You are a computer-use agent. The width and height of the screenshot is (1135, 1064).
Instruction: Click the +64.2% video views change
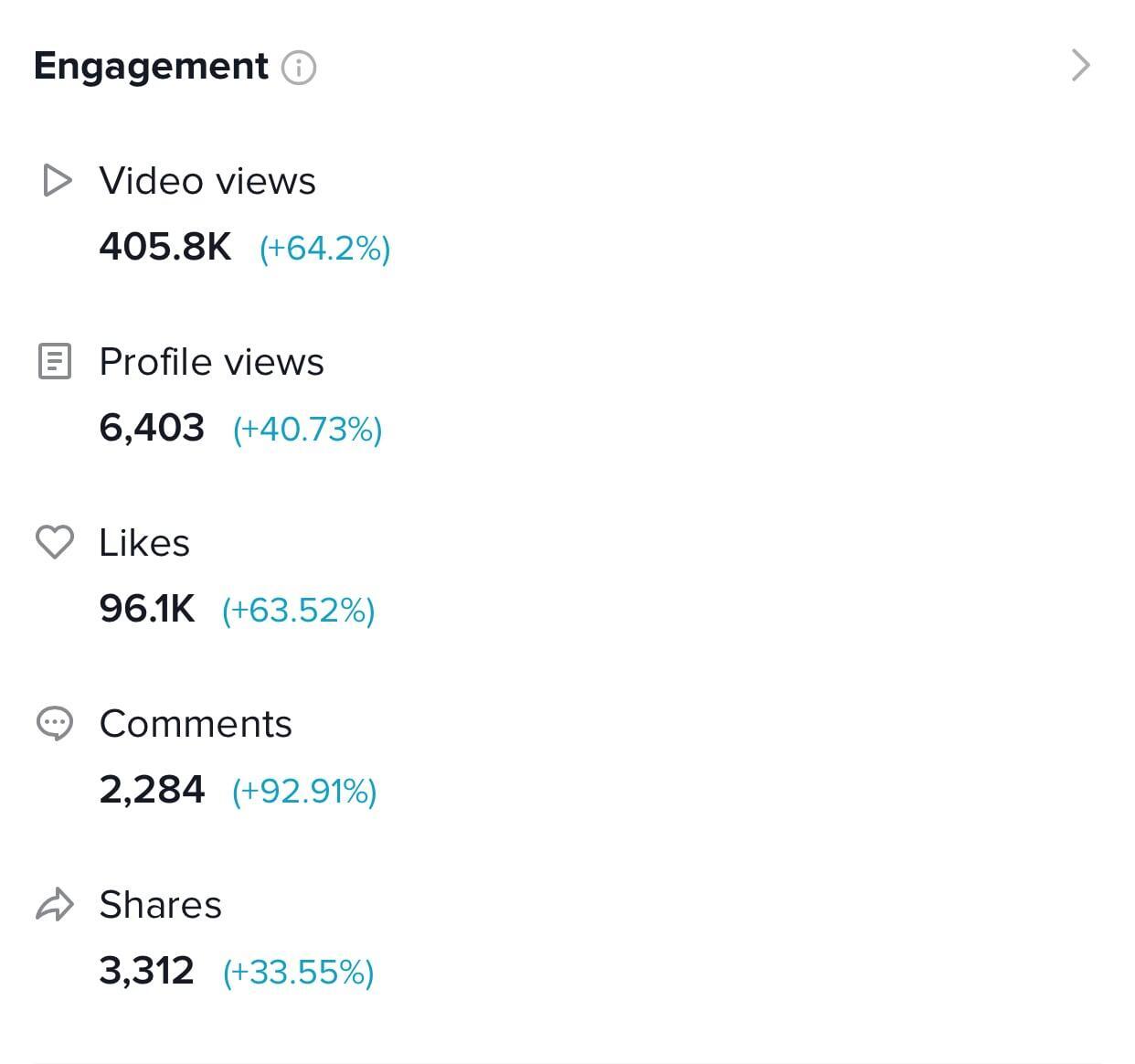pyautogui.click(x=325, y=249)
